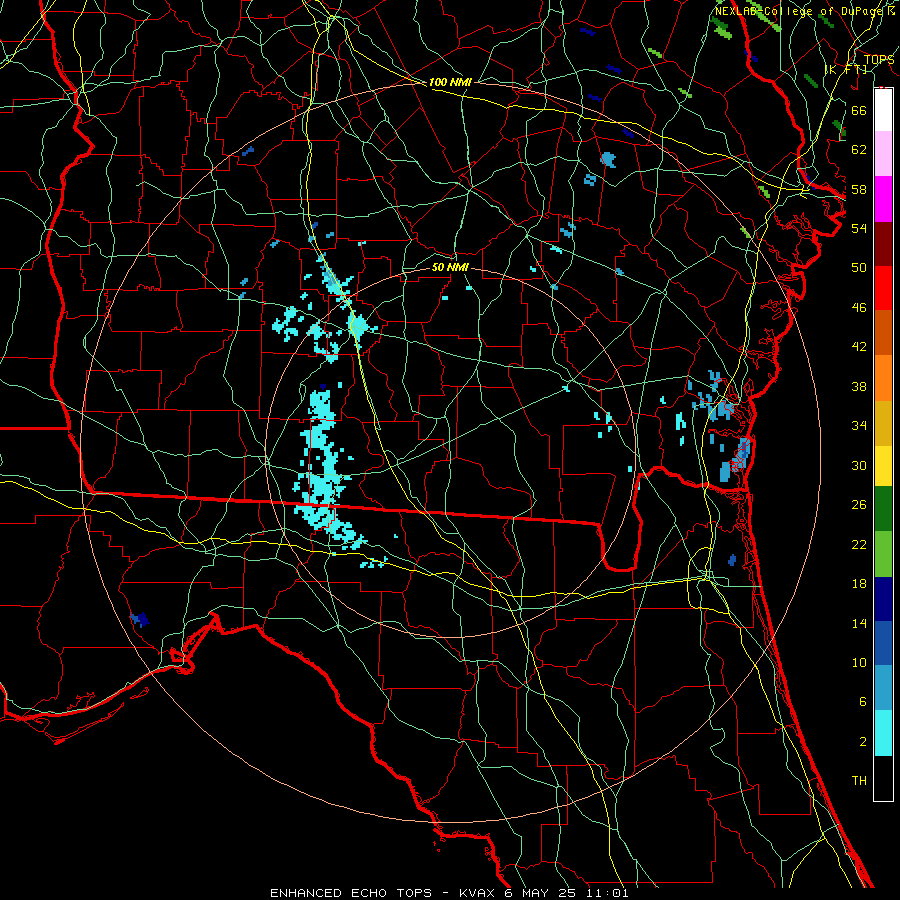Viewport: 900px width, 900px height.
Task: Click the dark green legend swatch
Action: coord(883,509)
